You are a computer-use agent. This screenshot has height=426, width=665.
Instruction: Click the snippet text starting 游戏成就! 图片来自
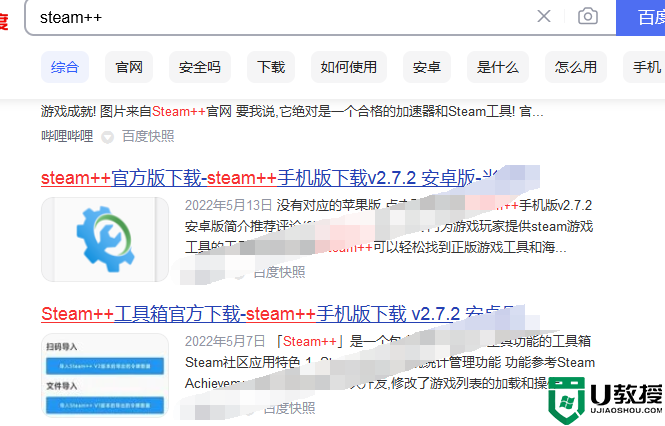point(292,112)
